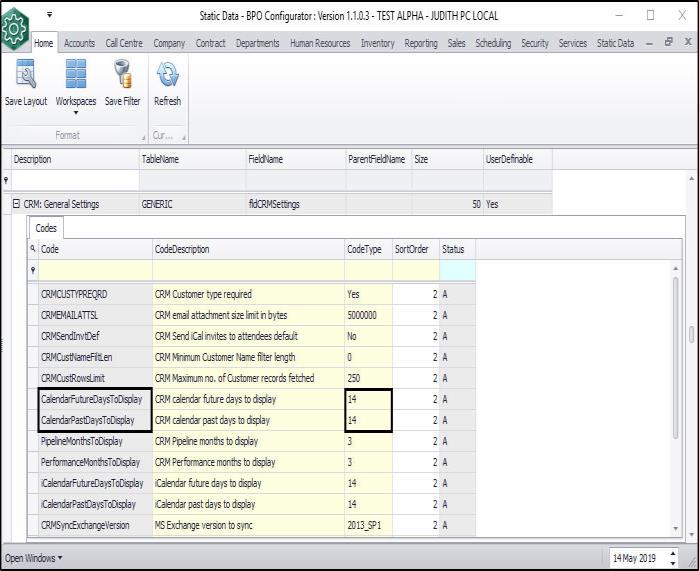Click the Save Filter icon
The width and height of the screenshot is (699, 571).
coord(123,74)
